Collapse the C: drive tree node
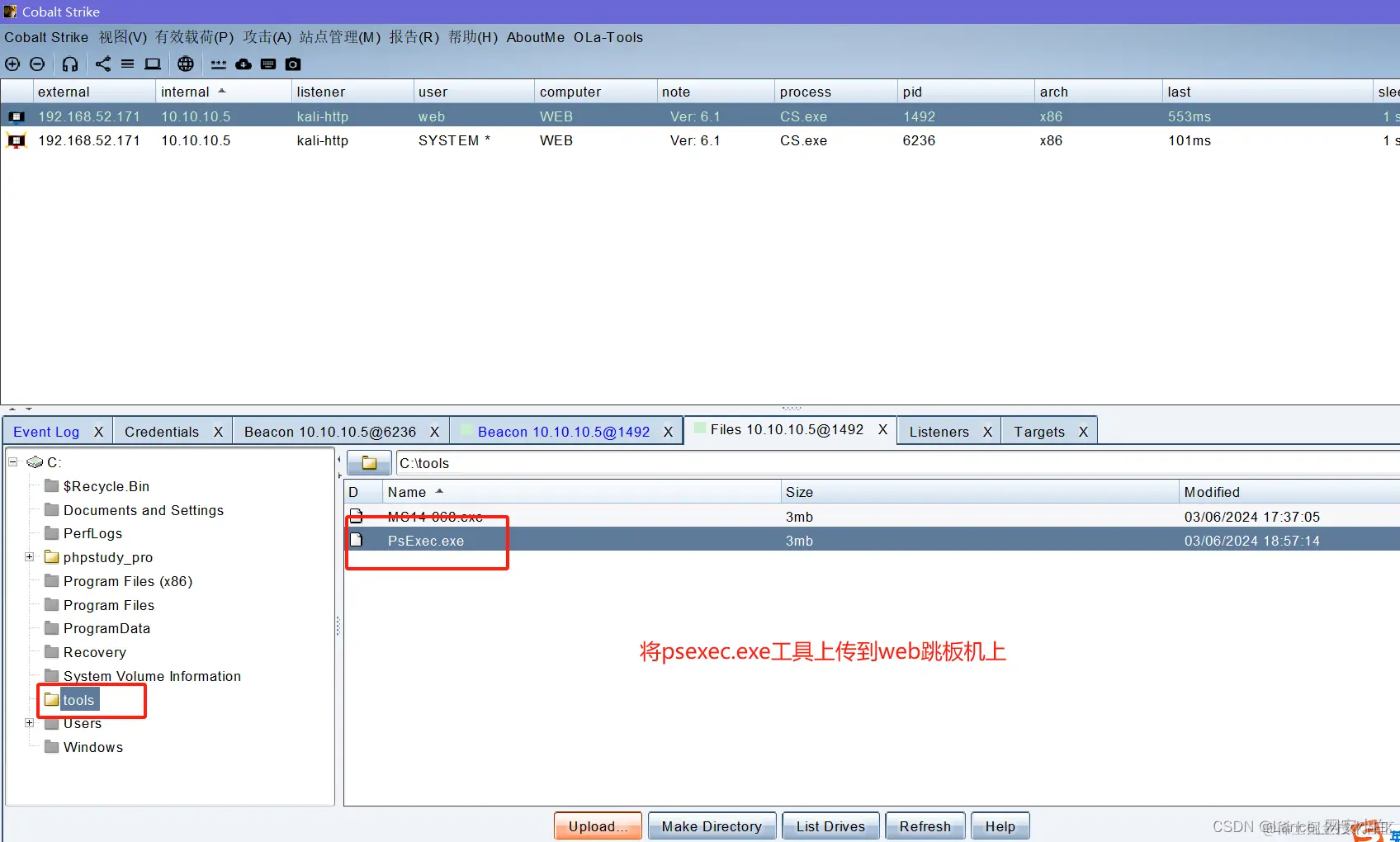Image resolution: width=1400 pixels, height=842 pixels. 13,462
